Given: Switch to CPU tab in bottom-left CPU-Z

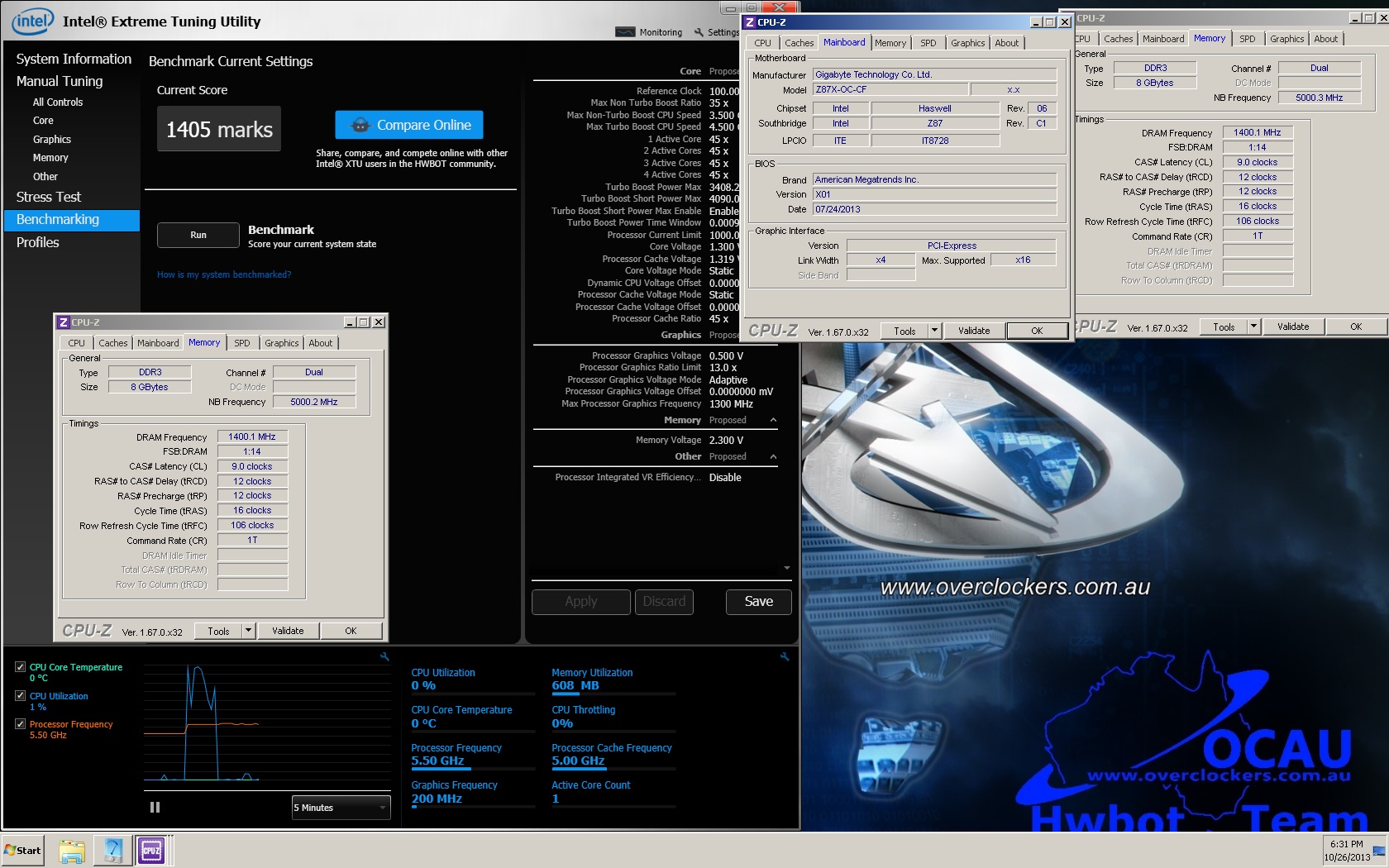Looking at the screenshot, I should 76,343.
